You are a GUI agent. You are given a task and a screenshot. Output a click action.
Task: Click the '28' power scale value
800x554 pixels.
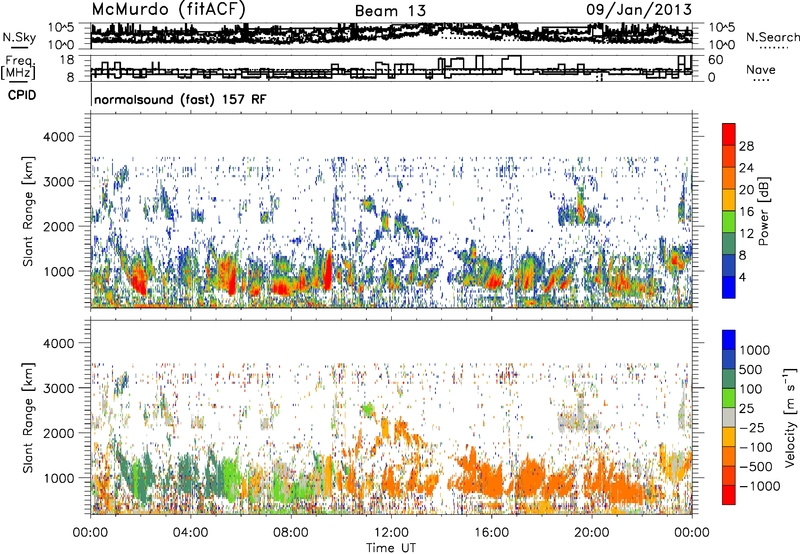pos(746,146)
